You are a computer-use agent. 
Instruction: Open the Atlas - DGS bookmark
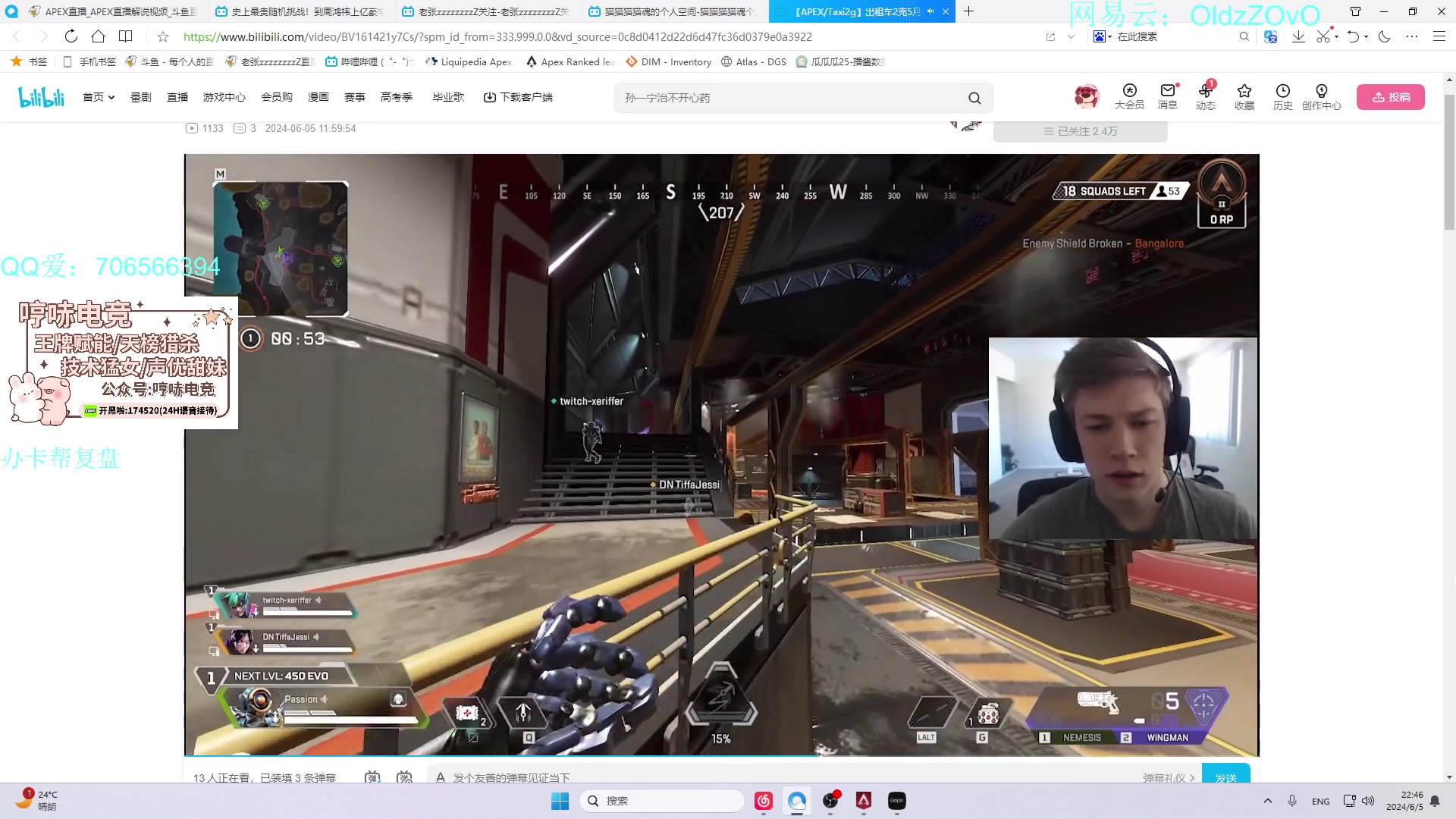[x=754, y=61]
